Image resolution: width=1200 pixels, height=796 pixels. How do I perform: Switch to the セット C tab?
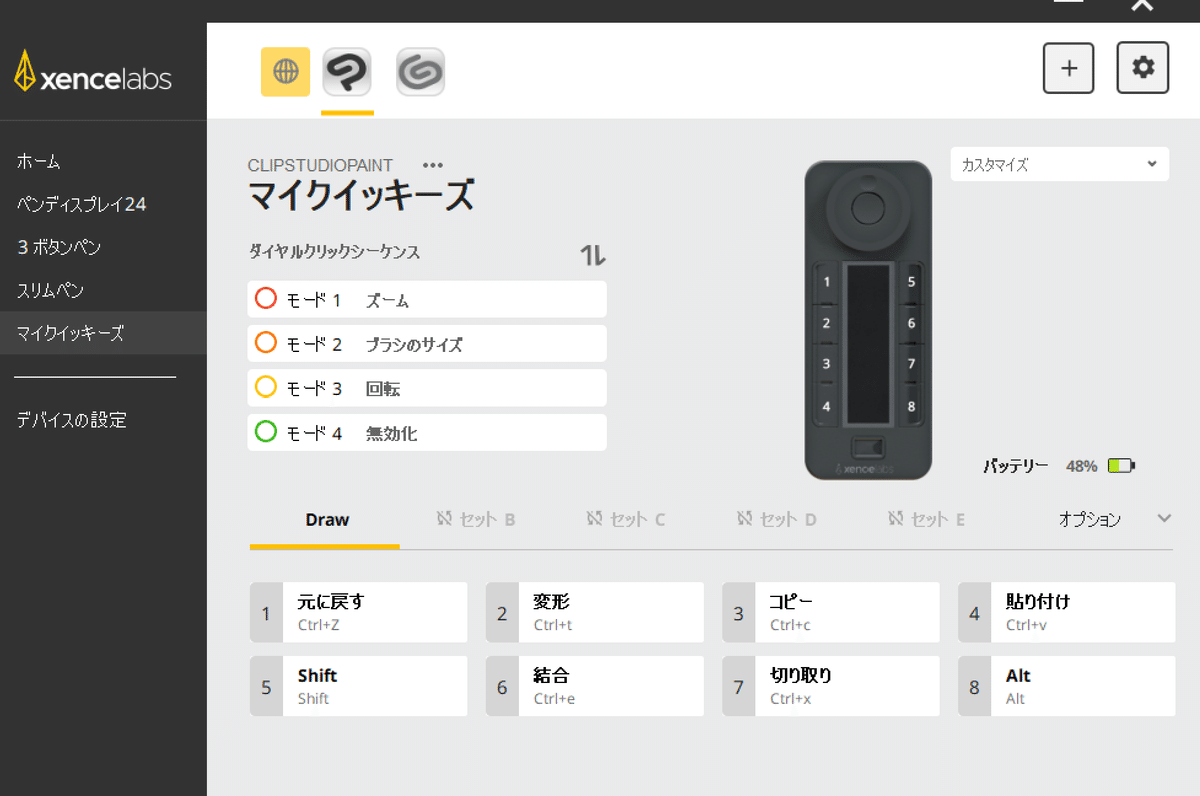[626, 520]
